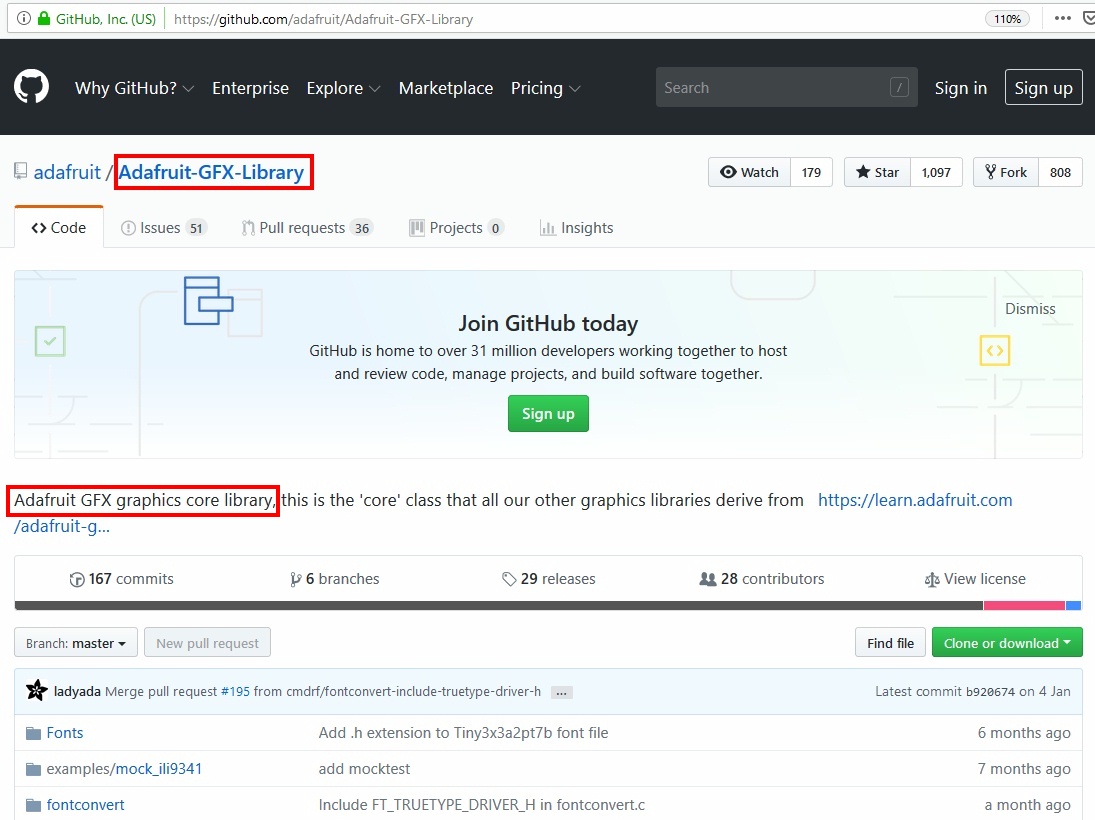Open the Adafruit-GFX-Library repository link

[212, 172]
